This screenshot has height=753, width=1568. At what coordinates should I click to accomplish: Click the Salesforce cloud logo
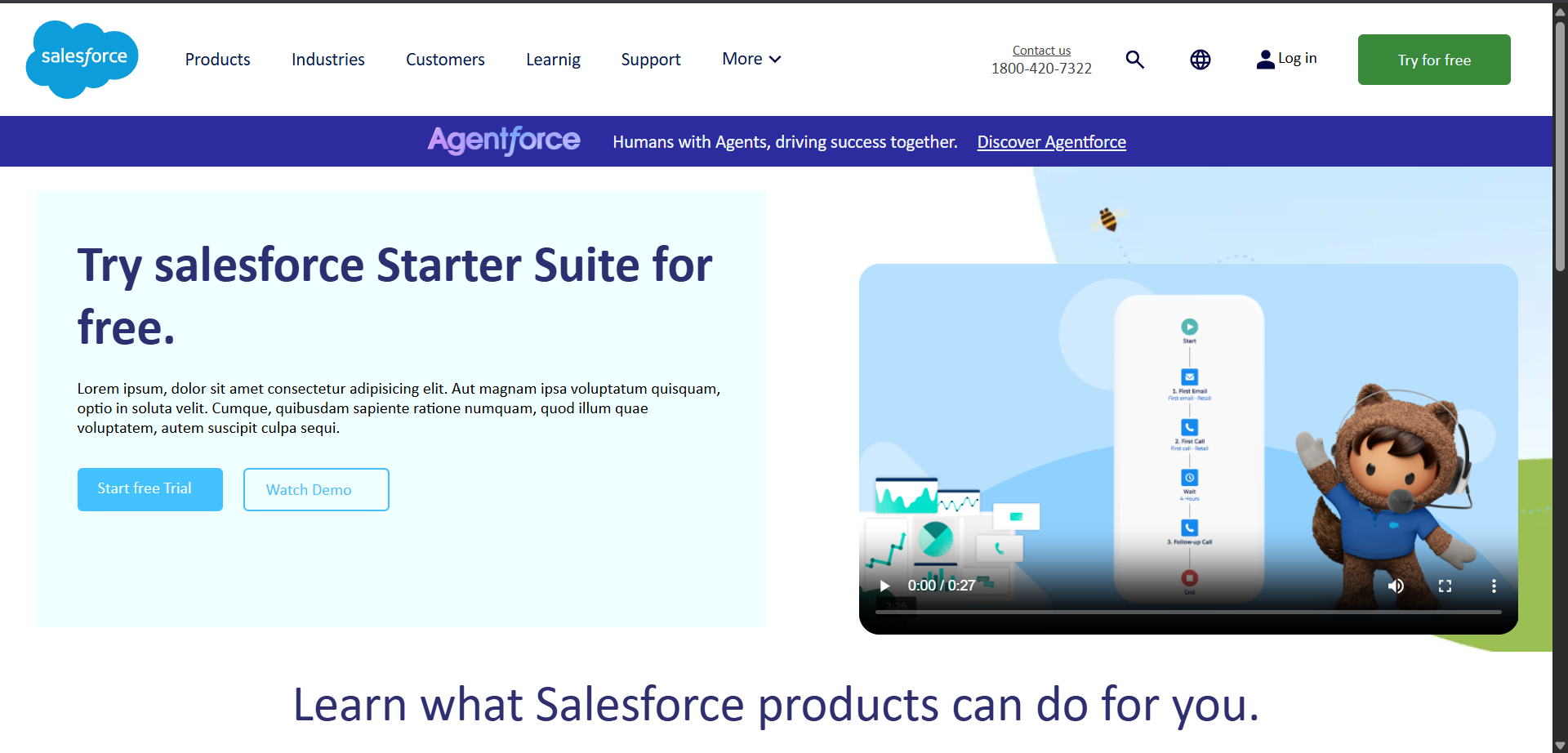point(82,59)
